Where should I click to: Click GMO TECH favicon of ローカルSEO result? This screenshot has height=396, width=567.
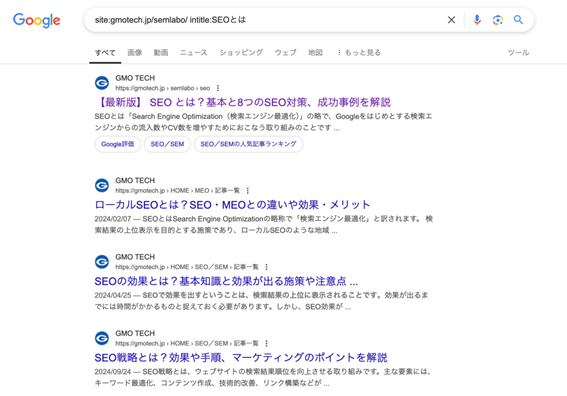coord(102,185)
